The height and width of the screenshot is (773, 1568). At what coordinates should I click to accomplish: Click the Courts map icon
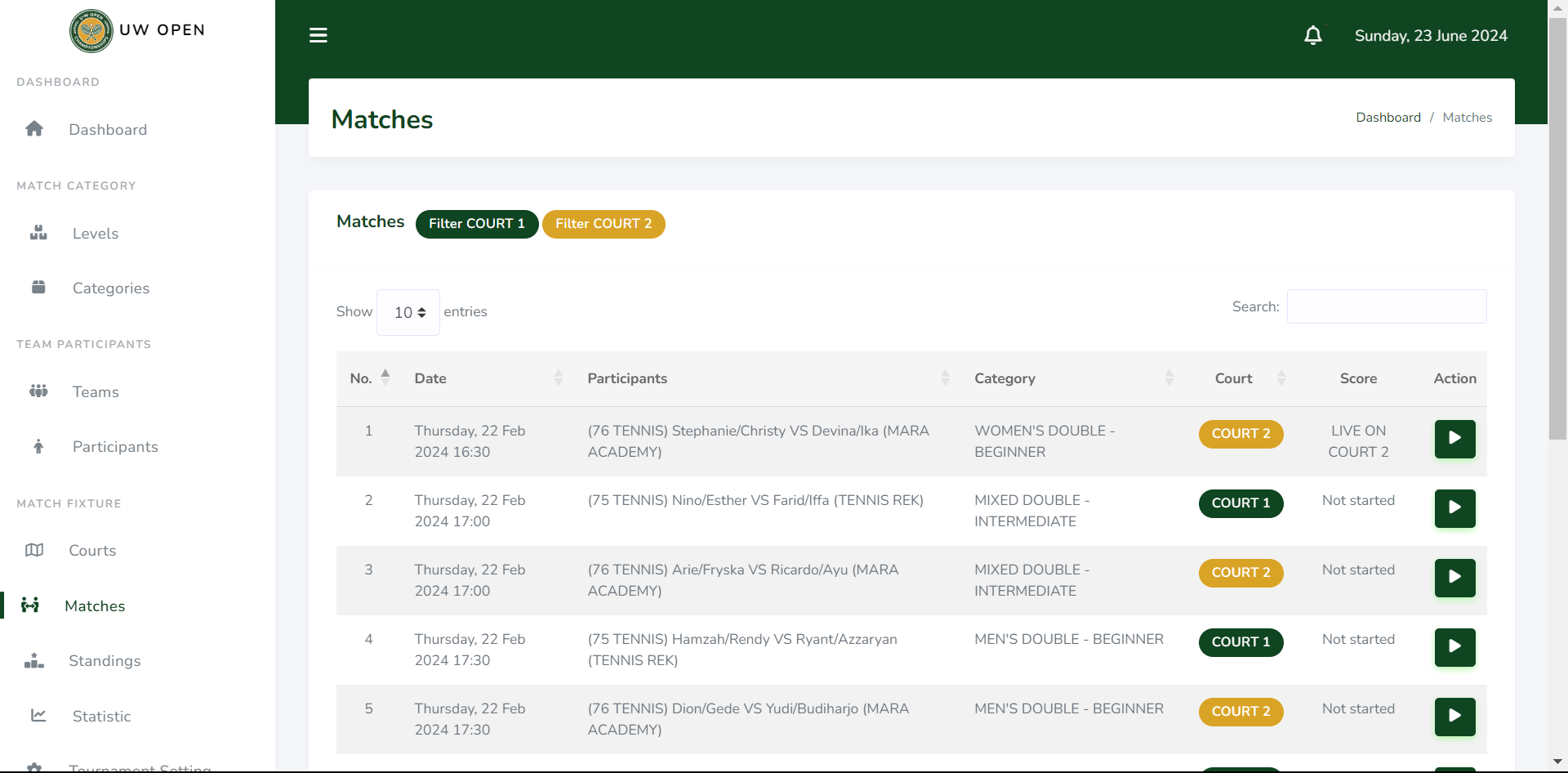coord(34,550)
